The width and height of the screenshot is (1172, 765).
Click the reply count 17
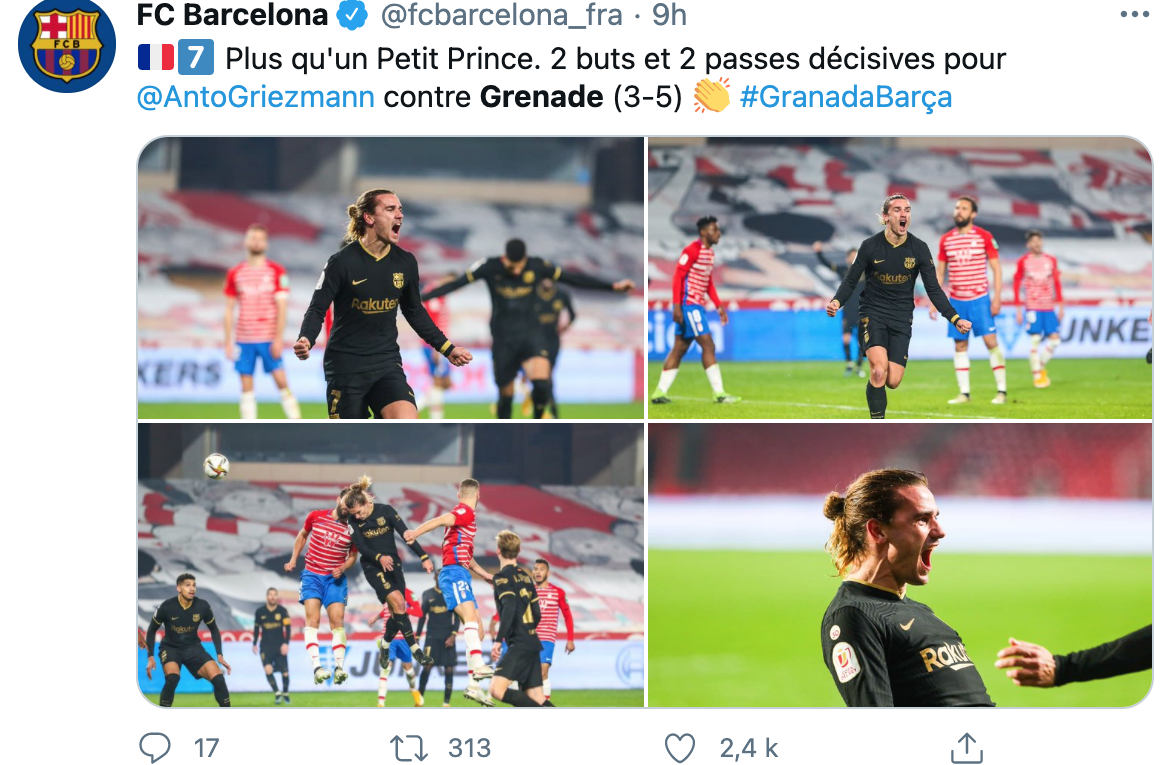coord(206,748)
